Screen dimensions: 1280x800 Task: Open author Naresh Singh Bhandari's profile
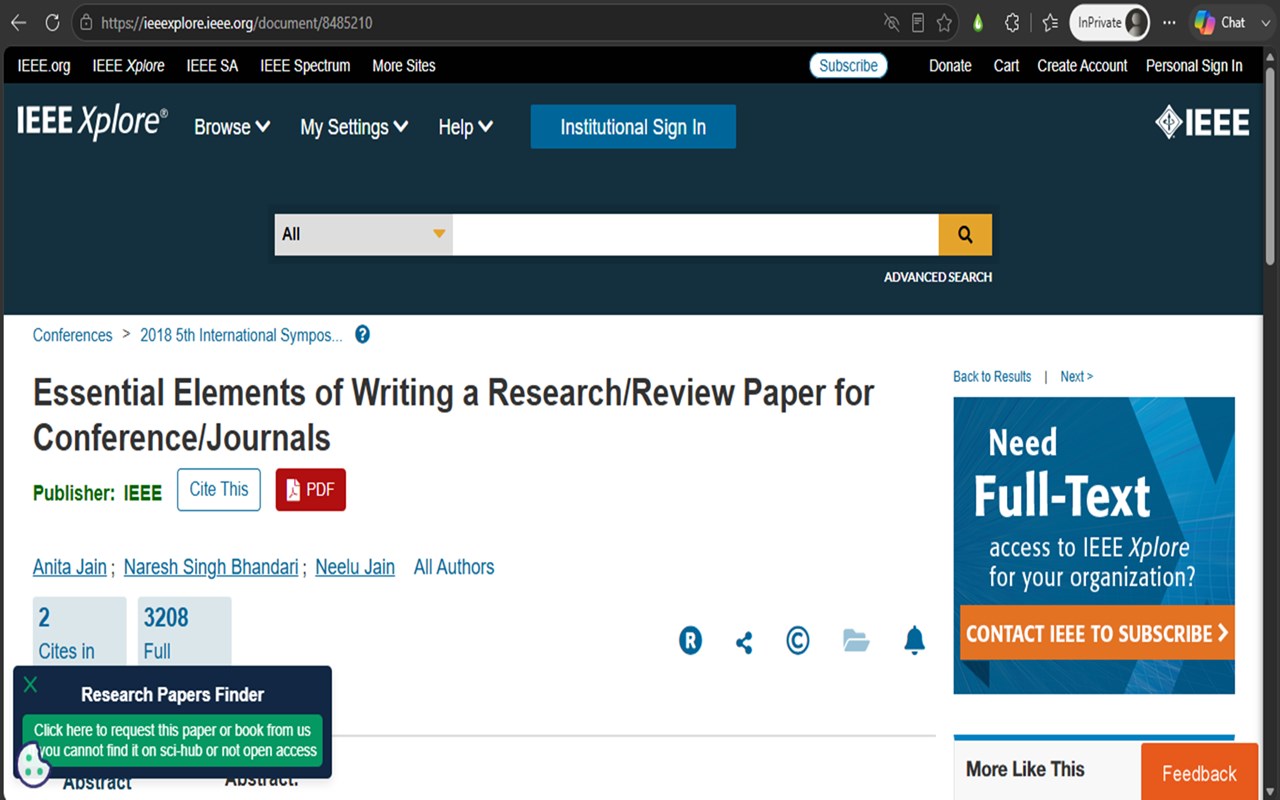tap(211, 567)
